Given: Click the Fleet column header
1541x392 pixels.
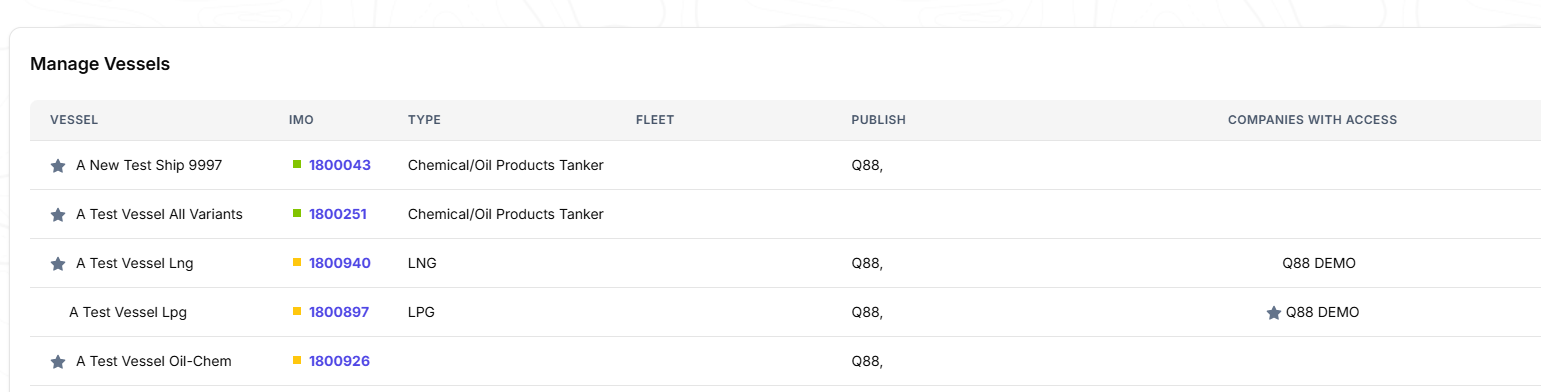Looking at the screenshot, I should point(655,120).
